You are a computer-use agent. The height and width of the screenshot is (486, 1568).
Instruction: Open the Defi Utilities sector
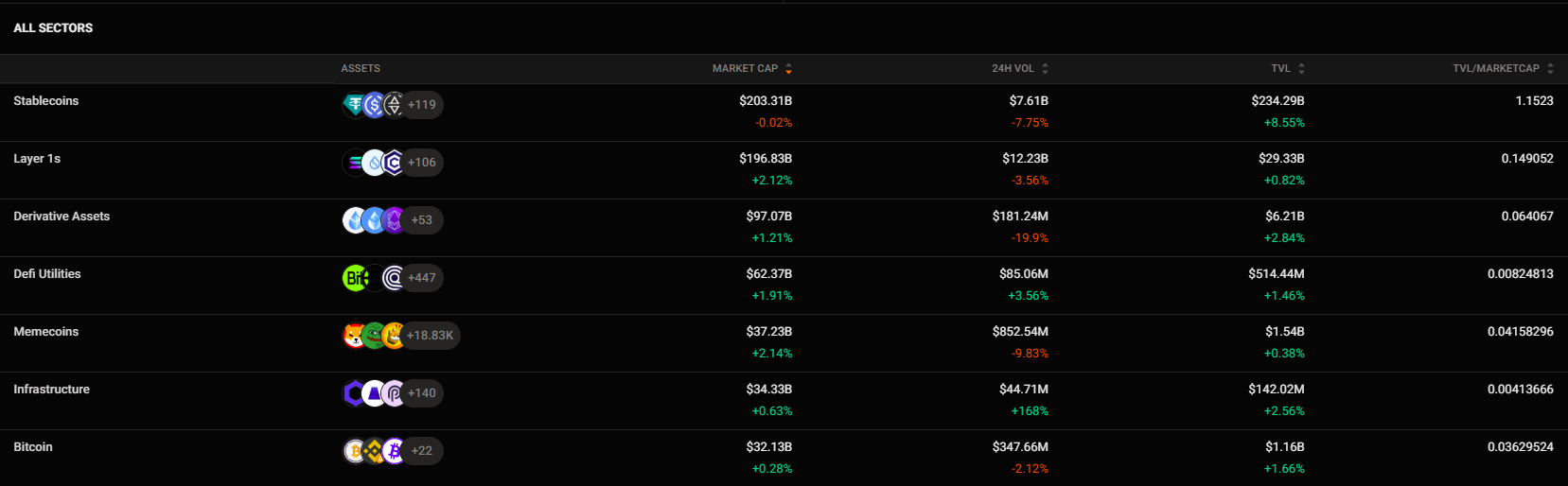[x=47, y=274]
